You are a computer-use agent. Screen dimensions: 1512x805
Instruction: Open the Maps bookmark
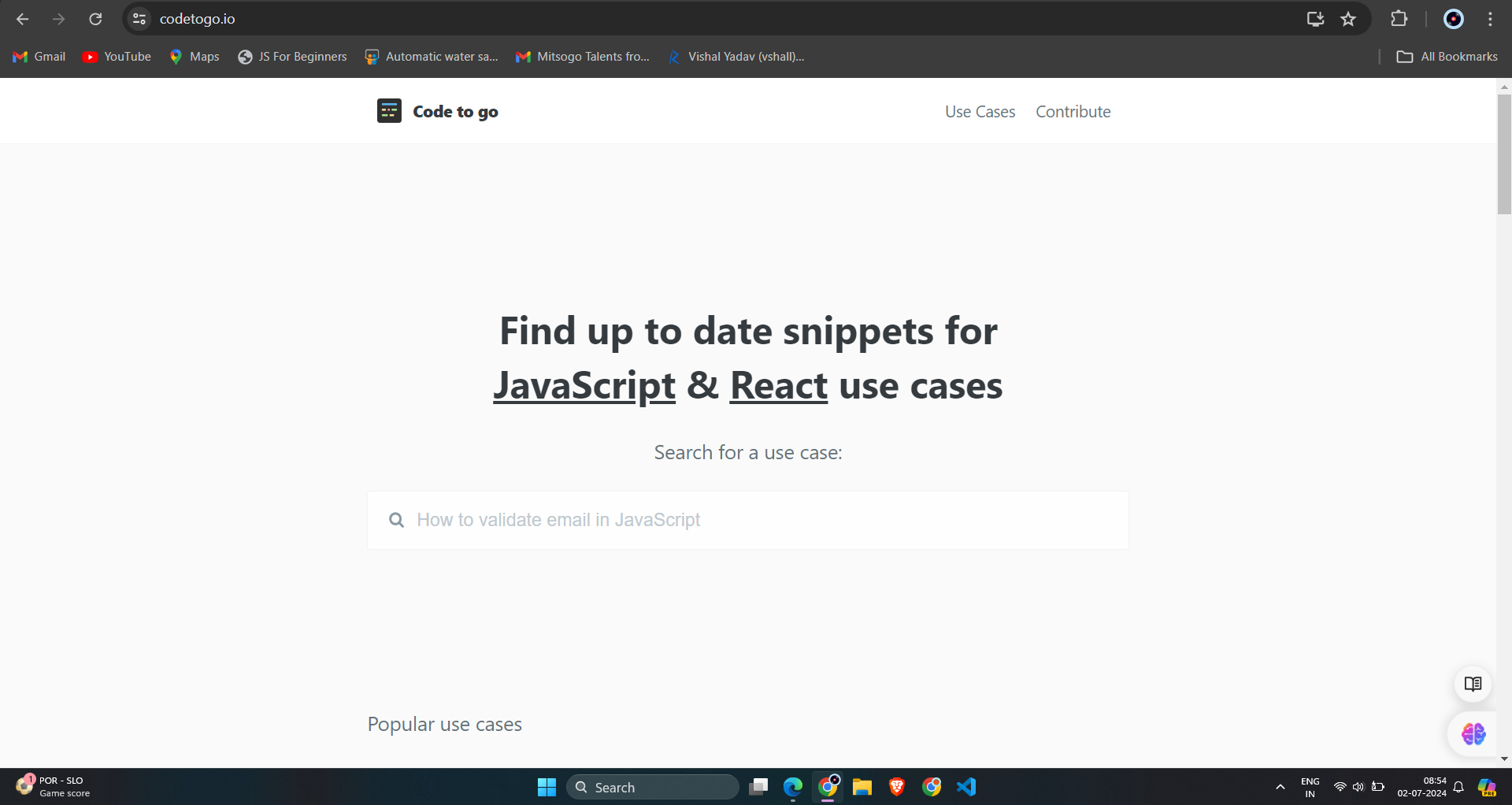[x=195, y=57]
